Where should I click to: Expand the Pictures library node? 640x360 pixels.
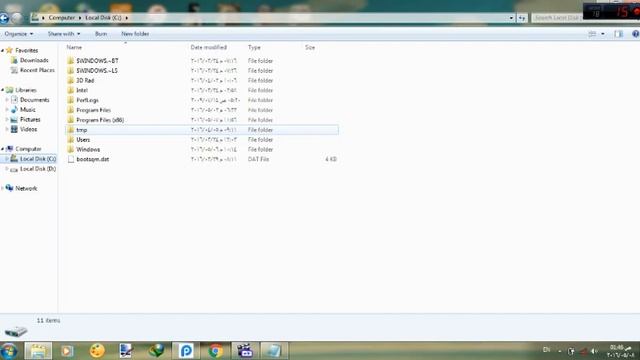tap(7, 119)
